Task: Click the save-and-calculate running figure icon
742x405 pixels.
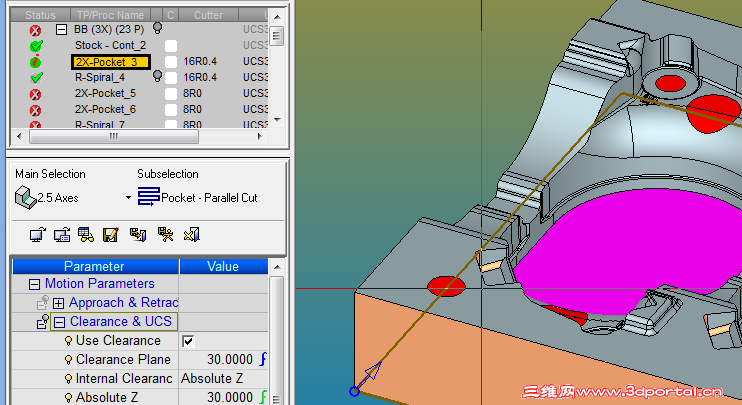Action: click(x=165, y=235)
